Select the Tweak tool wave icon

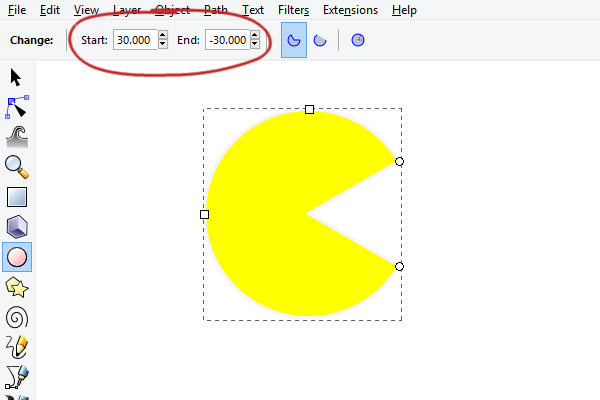tap(17, 137)
